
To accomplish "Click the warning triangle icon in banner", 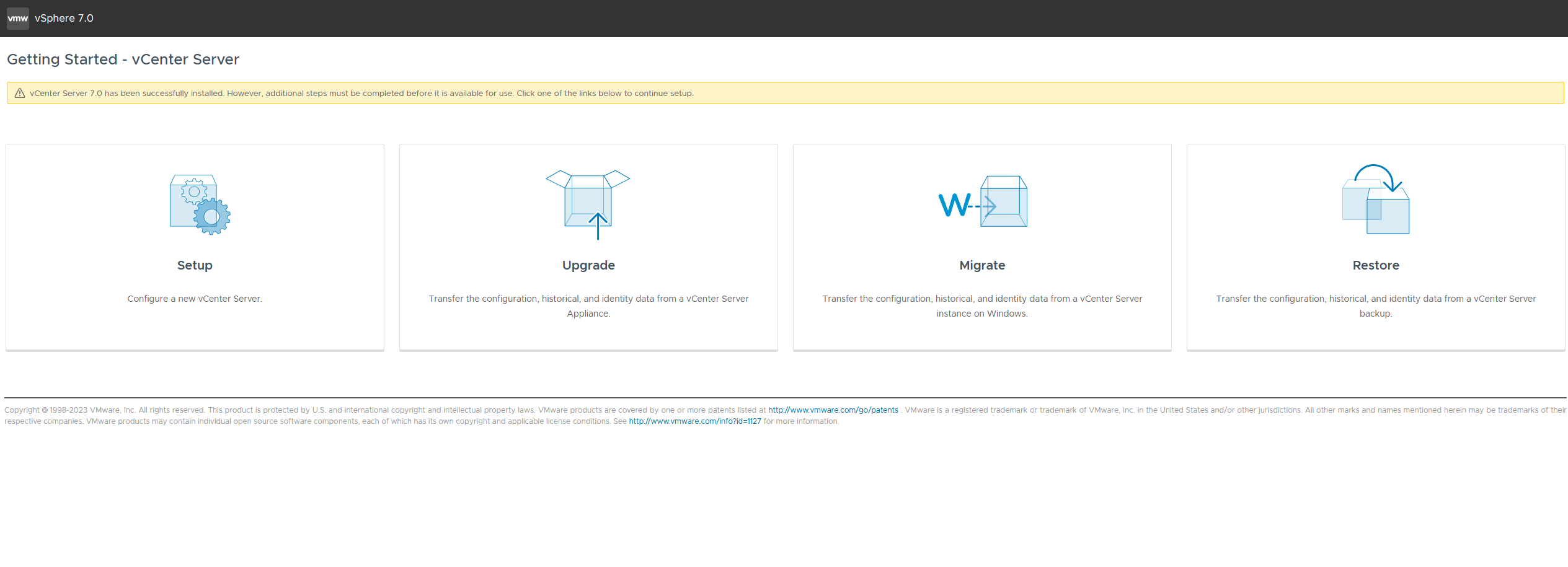I will (20, 94).
